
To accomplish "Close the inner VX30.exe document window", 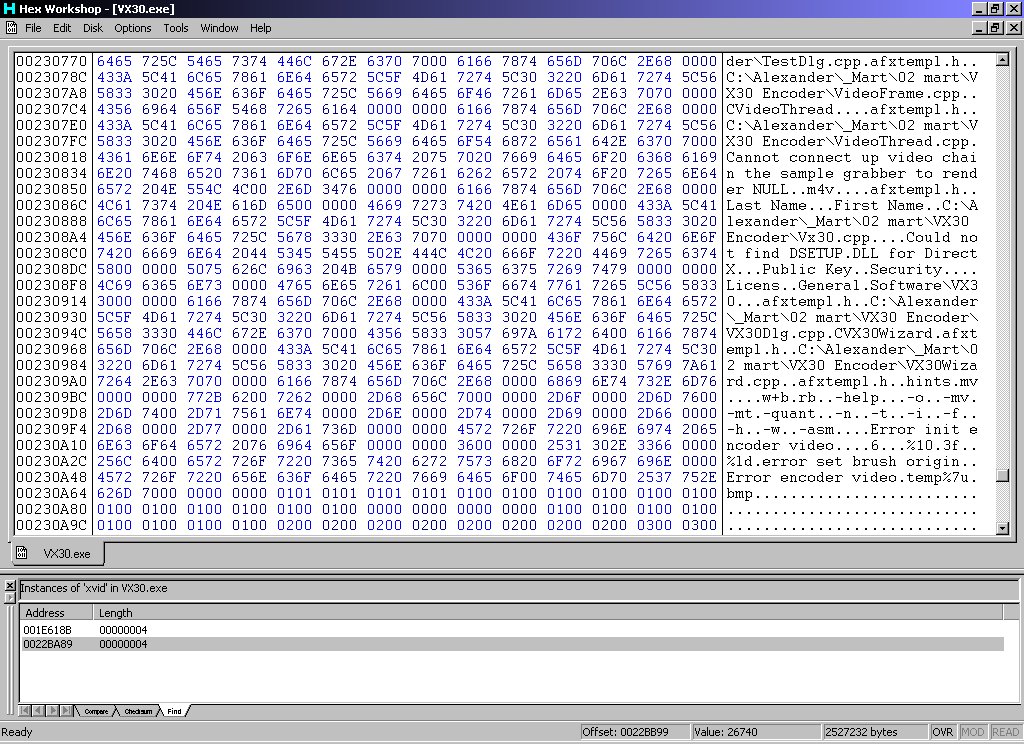I will click(x=1014, y=28).
